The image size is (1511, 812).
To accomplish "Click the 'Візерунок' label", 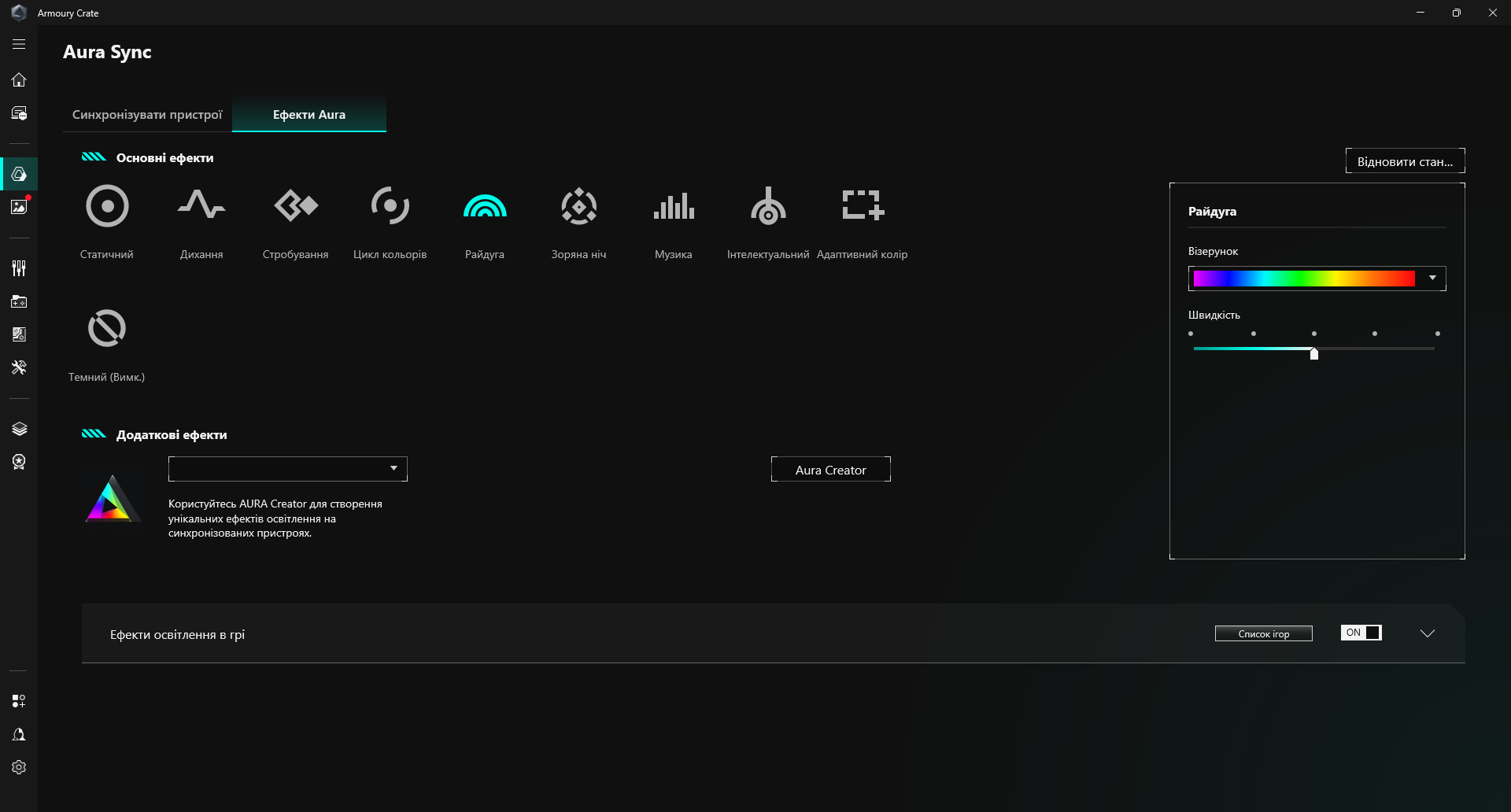I will [1213, 251].
